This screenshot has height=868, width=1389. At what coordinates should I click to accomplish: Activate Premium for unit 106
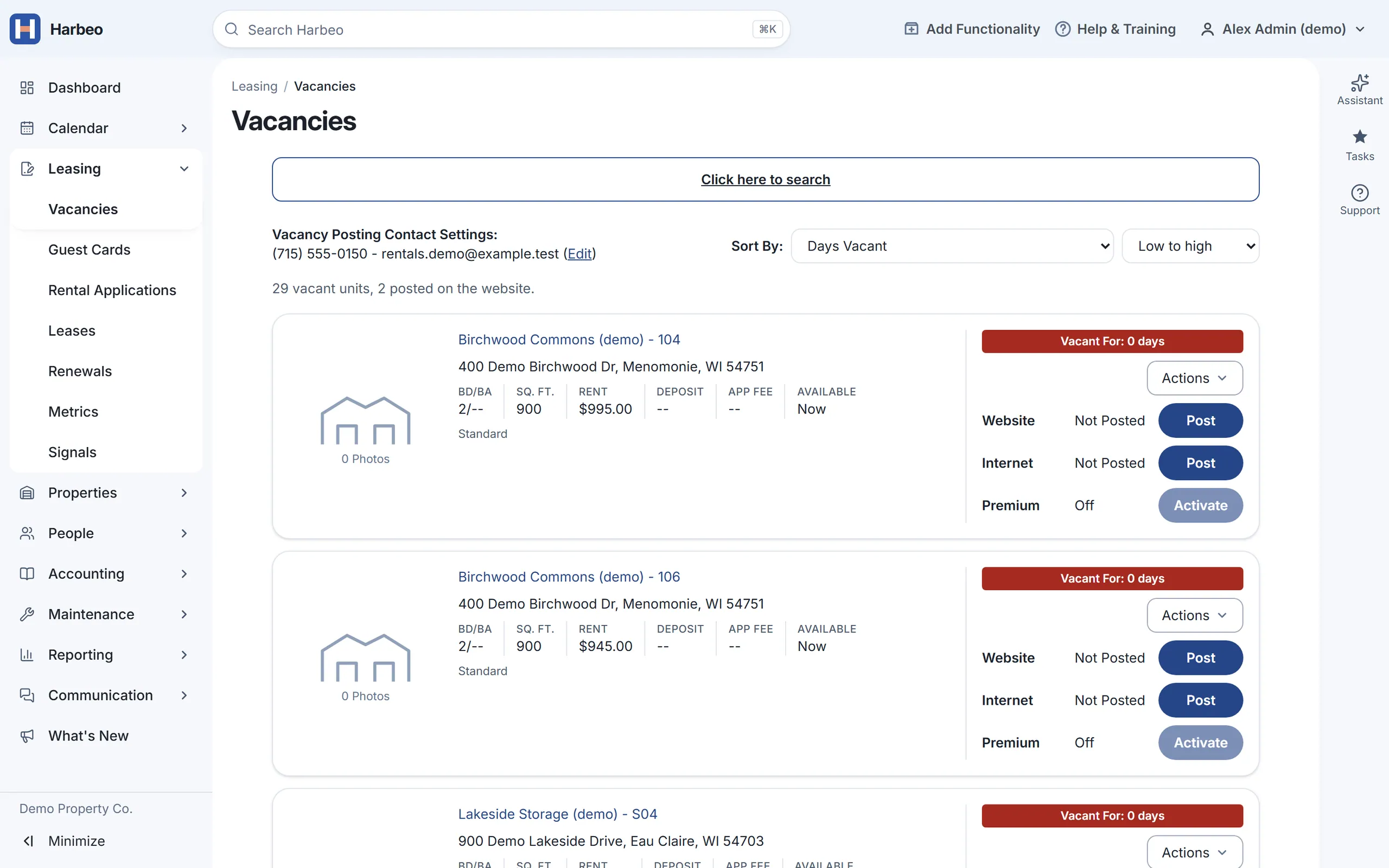tap(1200, 742)
